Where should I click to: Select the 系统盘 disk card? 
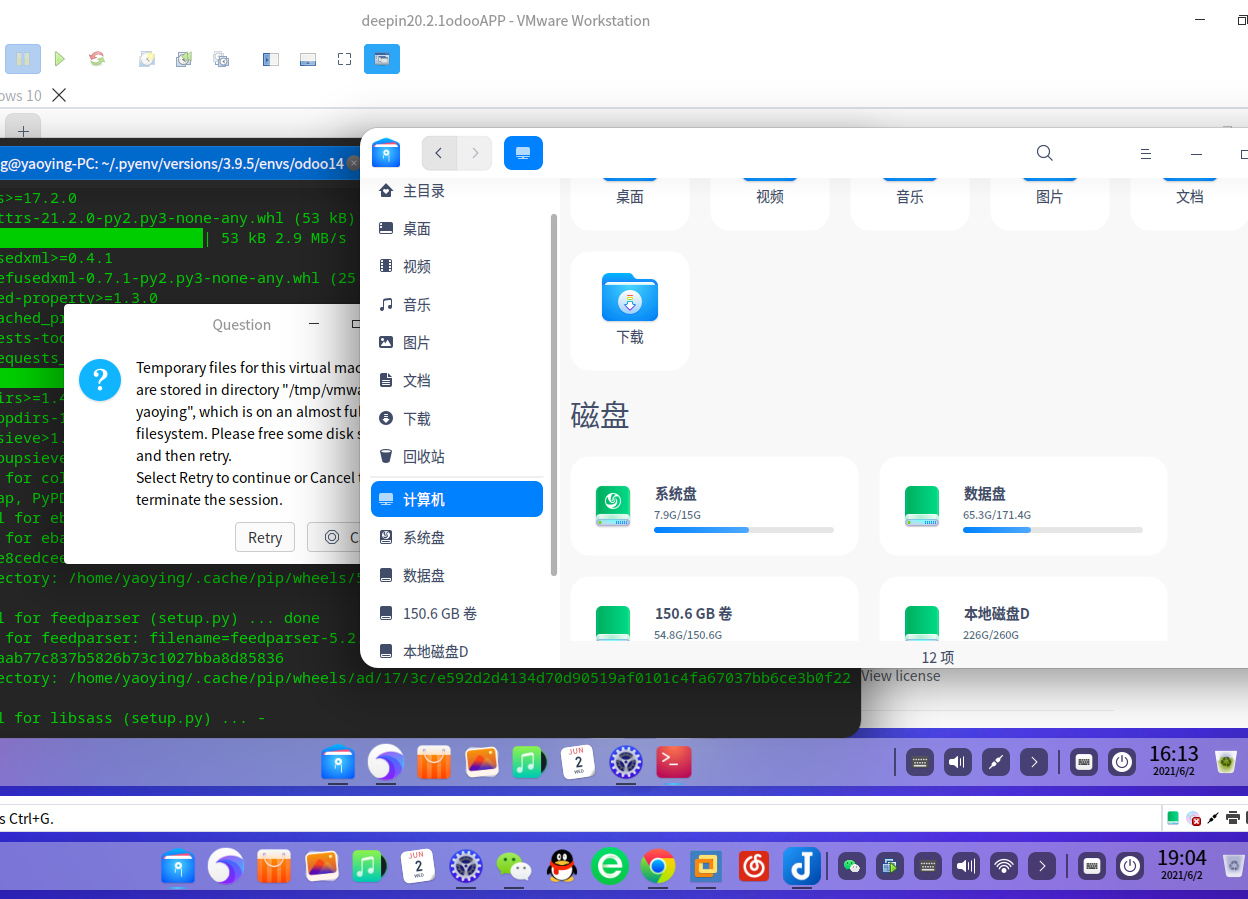click(714, 506)
